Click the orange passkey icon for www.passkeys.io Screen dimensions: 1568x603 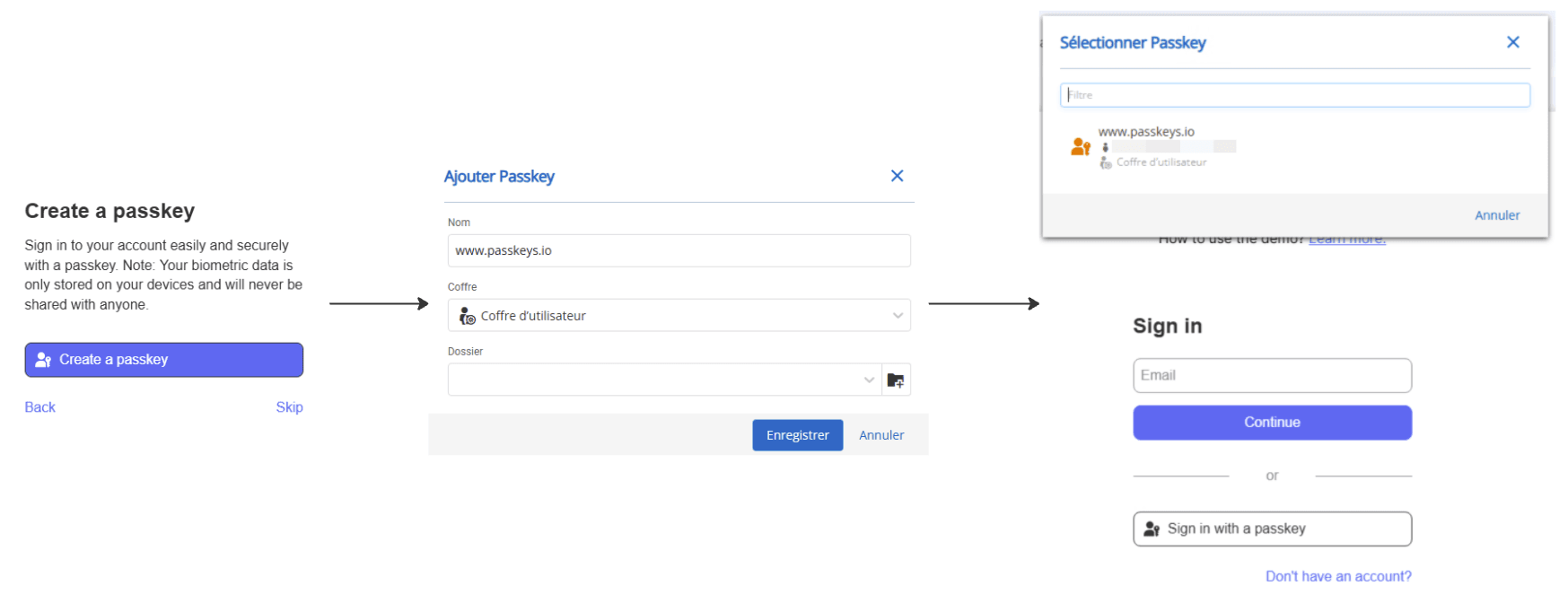click(x=1081, y=146)
